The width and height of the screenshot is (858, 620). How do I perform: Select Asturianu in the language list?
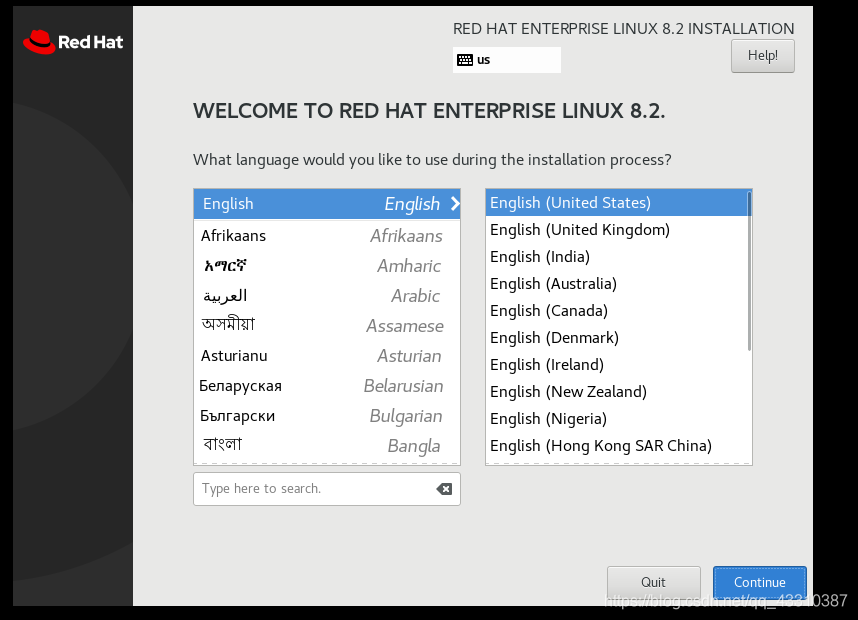tap(327, 356)
